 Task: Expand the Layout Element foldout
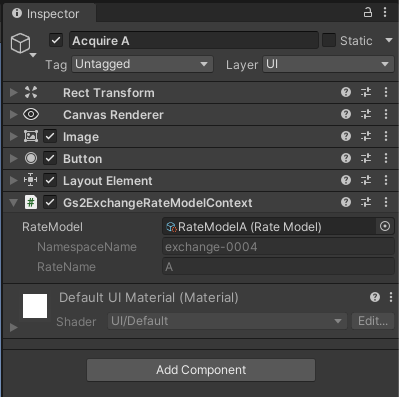pyautogui.click(x=13, y=180)
